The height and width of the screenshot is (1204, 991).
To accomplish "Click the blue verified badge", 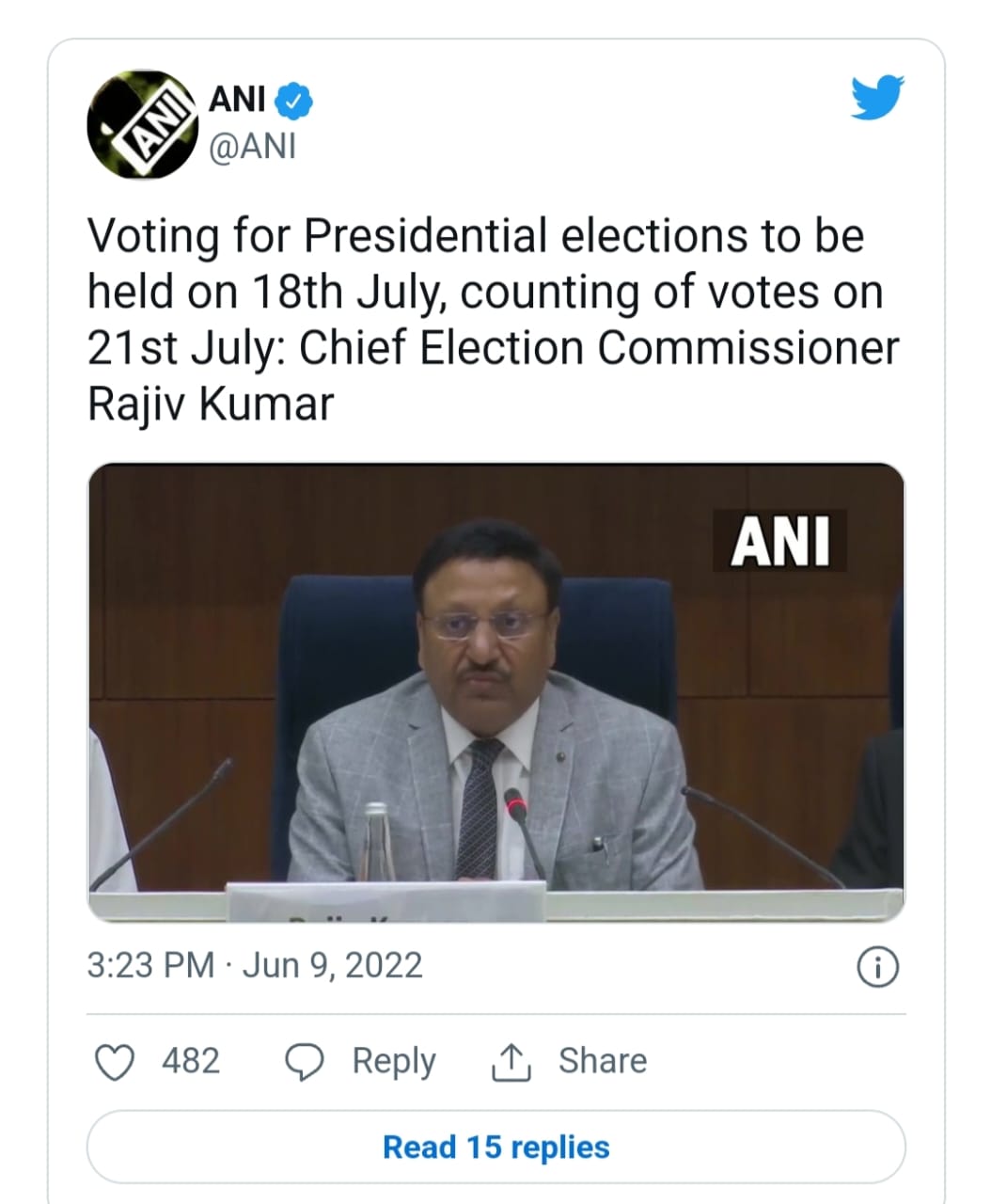I will (296, 99).
